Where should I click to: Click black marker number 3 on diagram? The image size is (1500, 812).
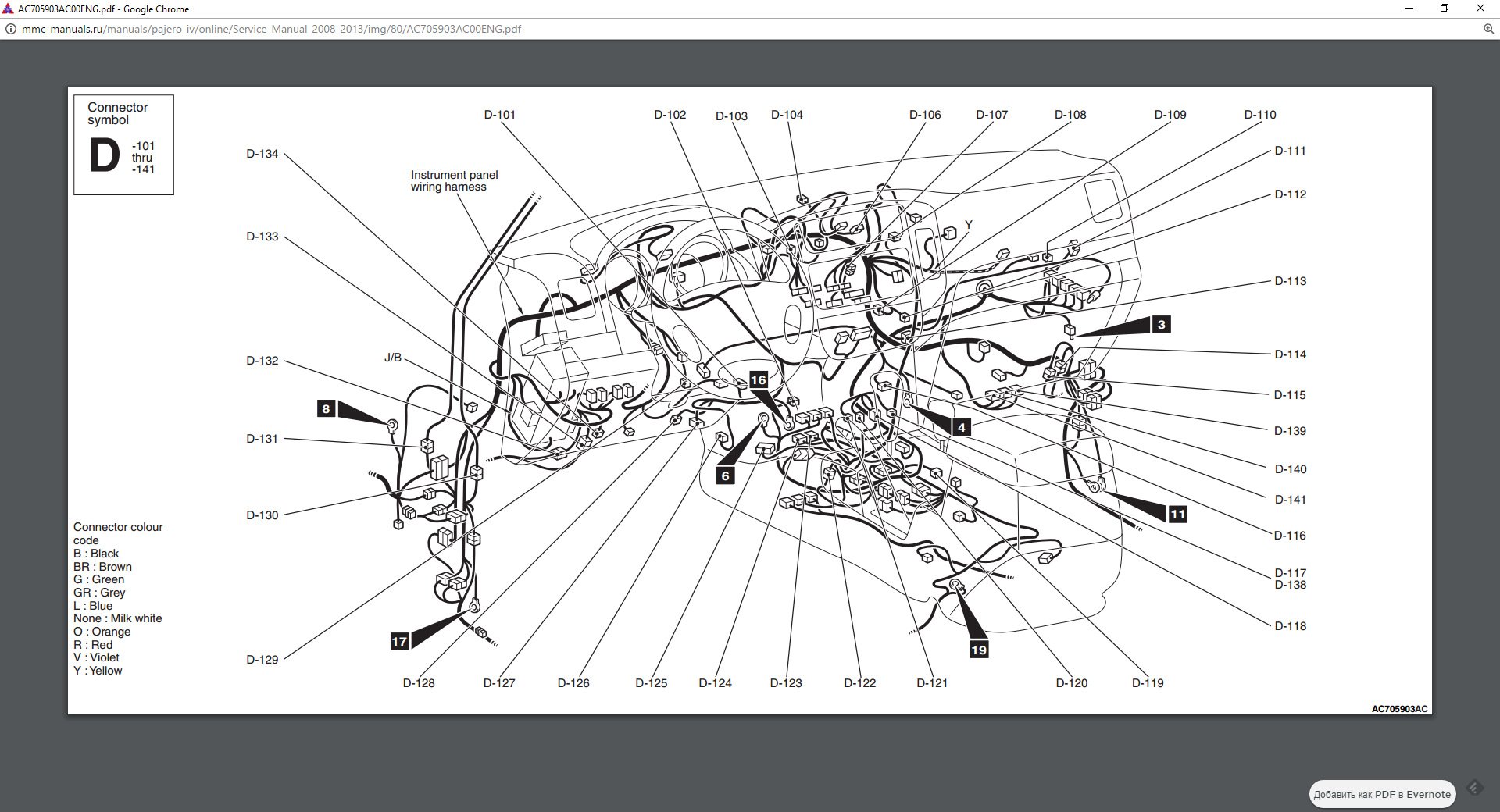coord(1161,325)
